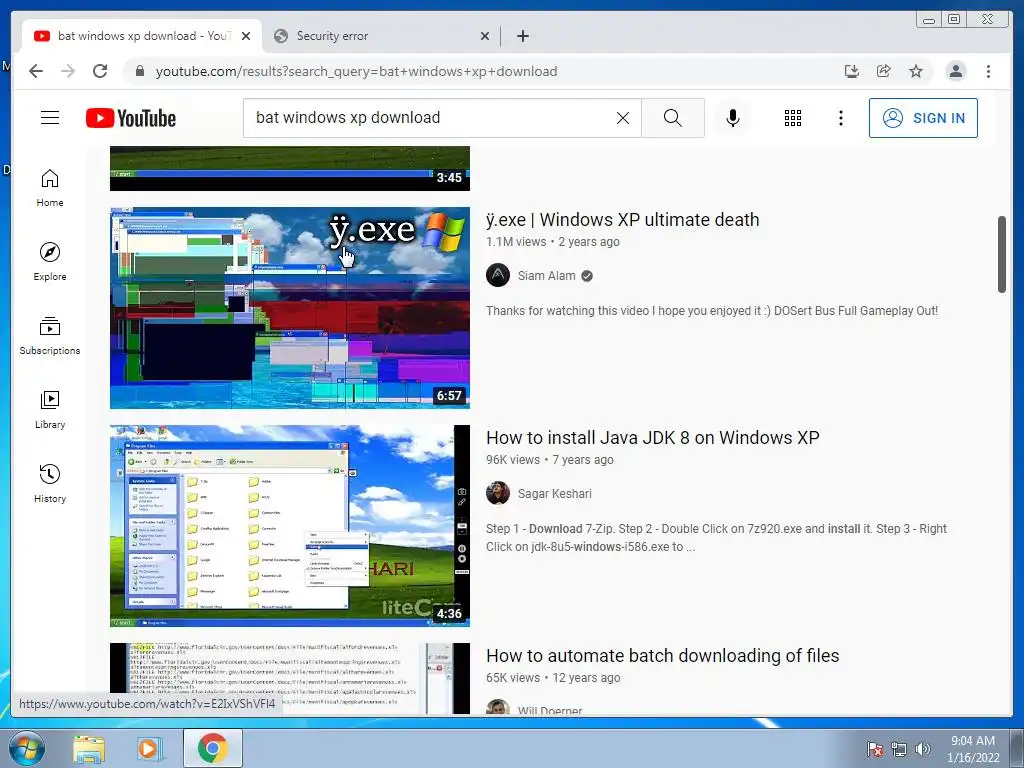Screen dimensions: 1024x768
Task: Open YouTube settings three-dot menu
Action: [840, 118]
